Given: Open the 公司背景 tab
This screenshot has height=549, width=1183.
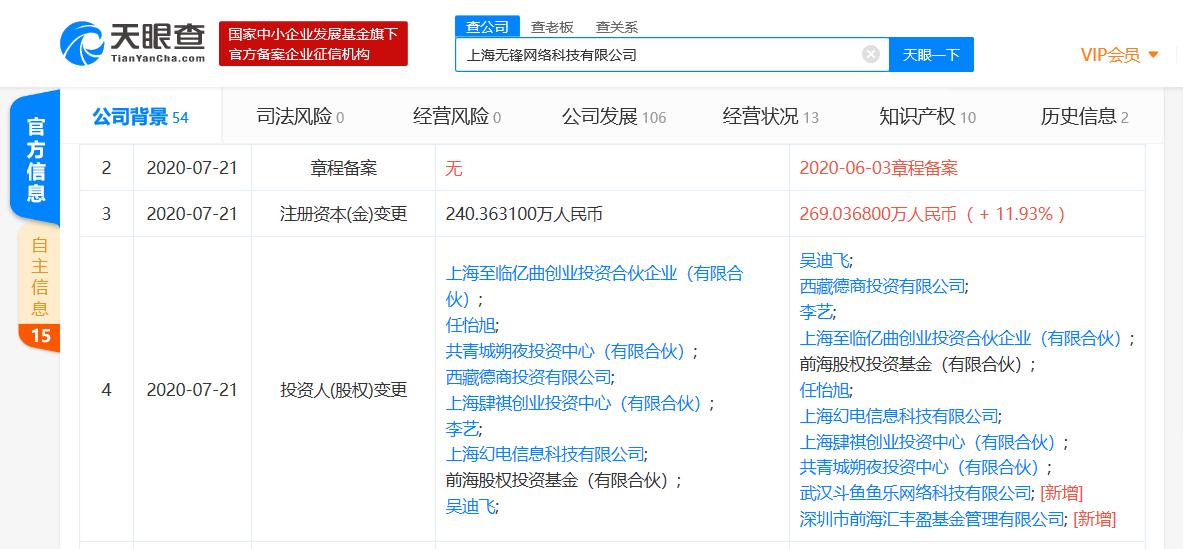Looking at the screenshot, I should (140, 117).
